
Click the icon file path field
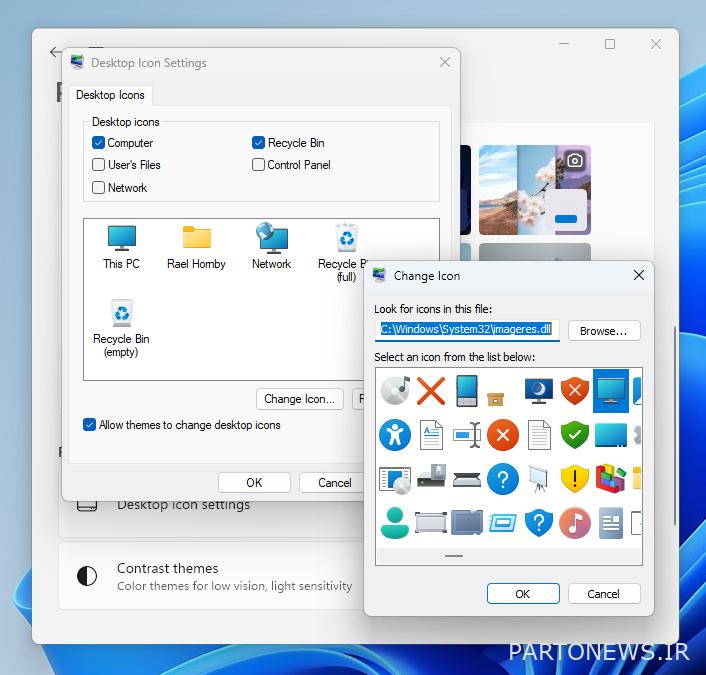[466, 329]
